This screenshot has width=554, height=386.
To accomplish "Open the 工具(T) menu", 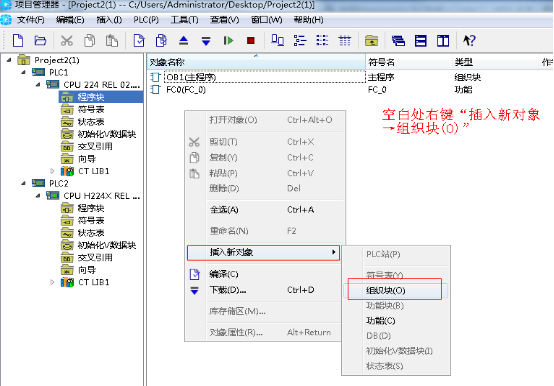I will (x=184, y=20).
